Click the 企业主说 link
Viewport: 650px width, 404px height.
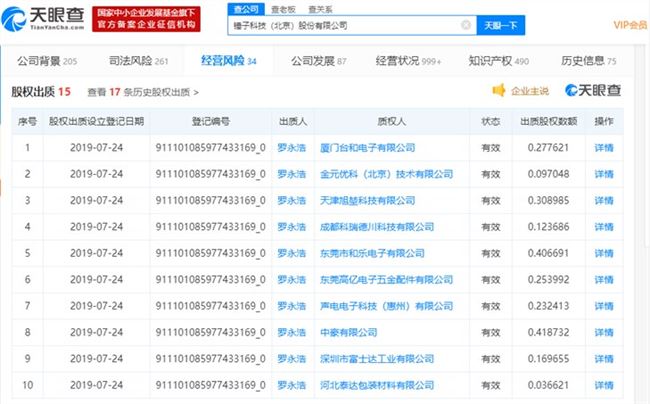[530, 91]
